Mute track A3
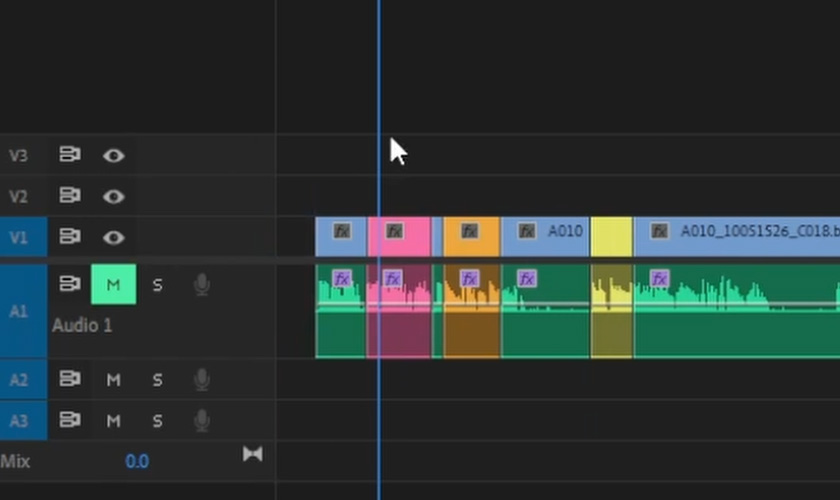The width and height of the screenshot is (840, 500). tap(114, 421)
